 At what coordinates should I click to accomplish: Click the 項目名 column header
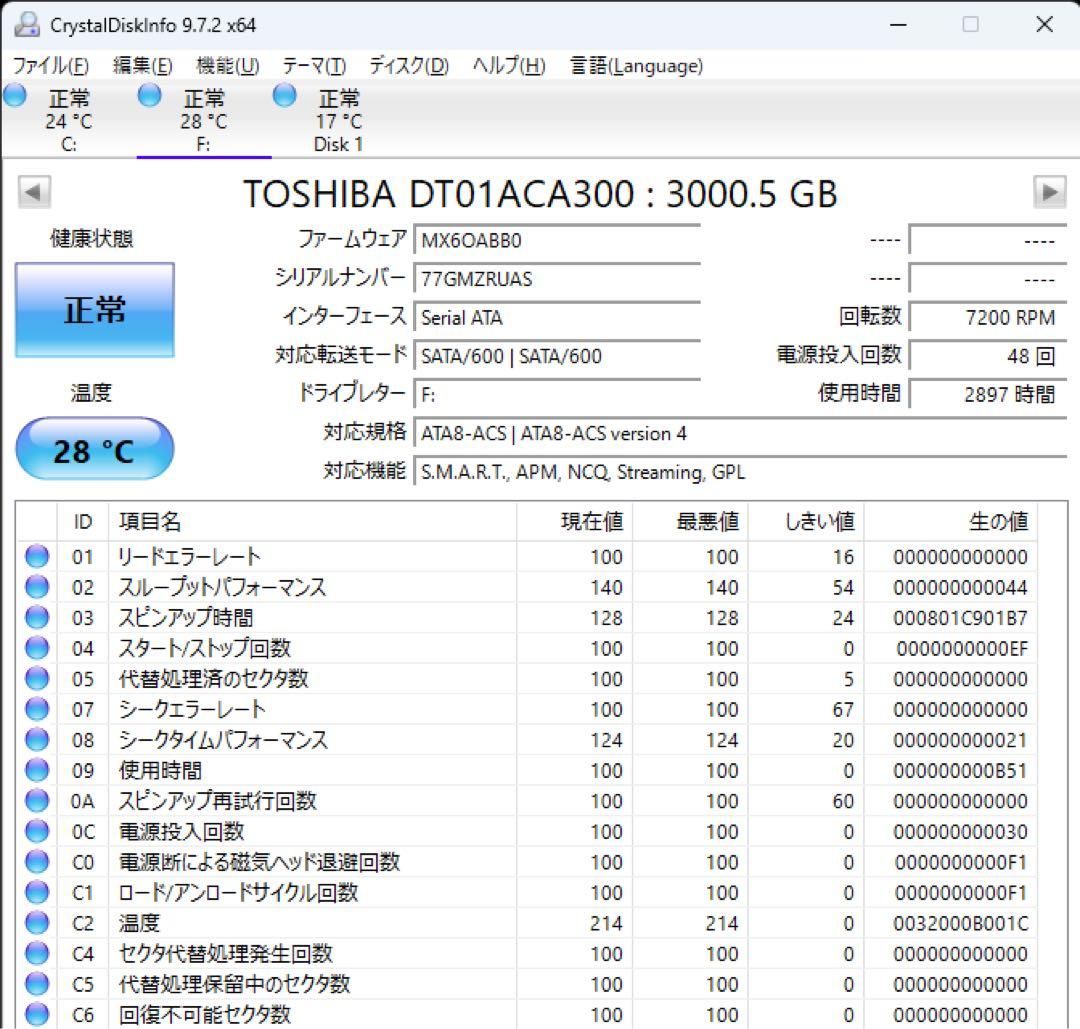(x=312, y=521)
